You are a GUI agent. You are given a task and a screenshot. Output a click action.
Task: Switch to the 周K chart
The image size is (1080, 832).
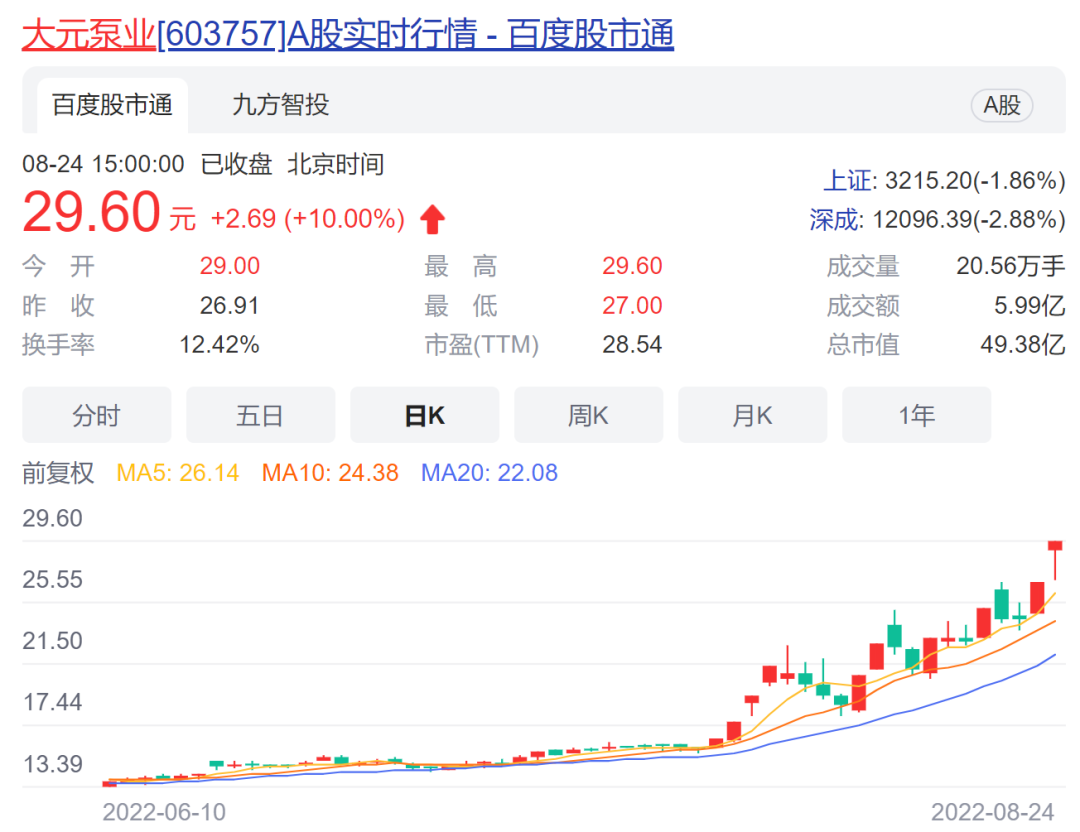coord(588,414)
